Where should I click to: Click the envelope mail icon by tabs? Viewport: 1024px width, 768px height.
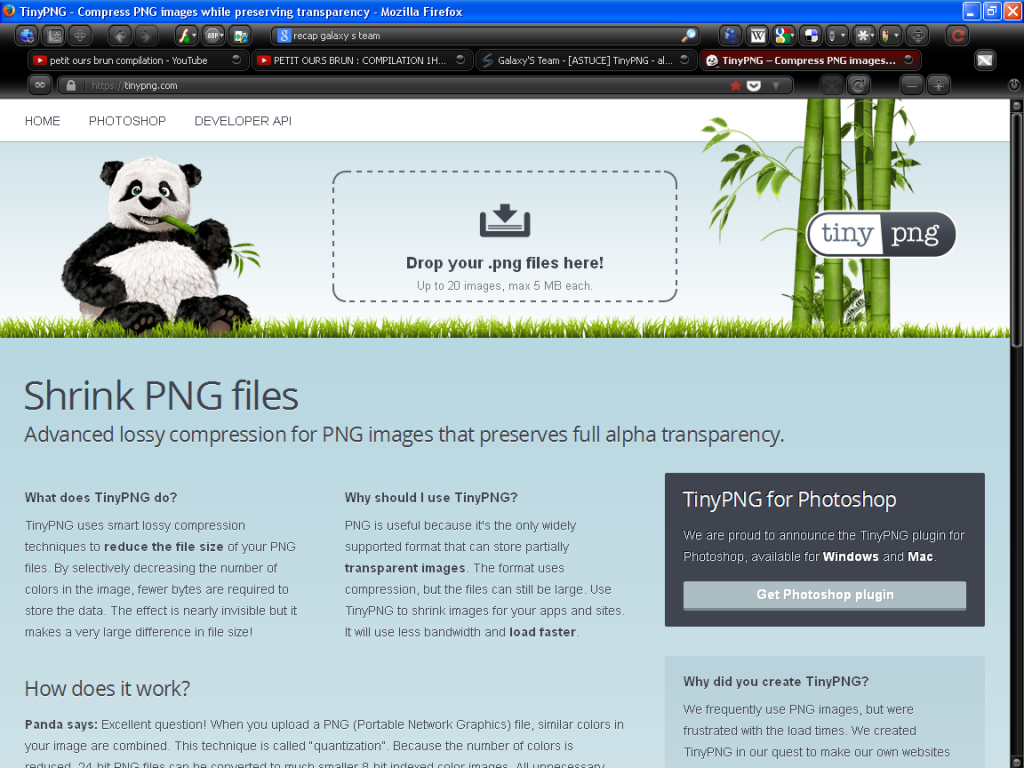985,60
